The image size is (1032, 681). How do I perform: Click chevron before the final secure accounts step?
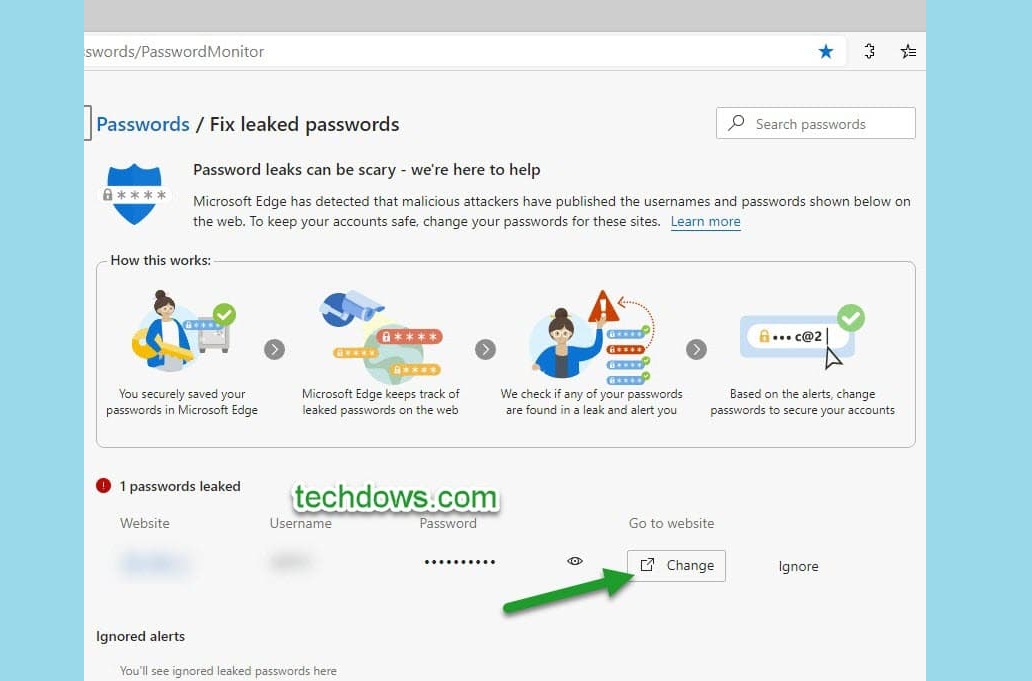point(697,350)
